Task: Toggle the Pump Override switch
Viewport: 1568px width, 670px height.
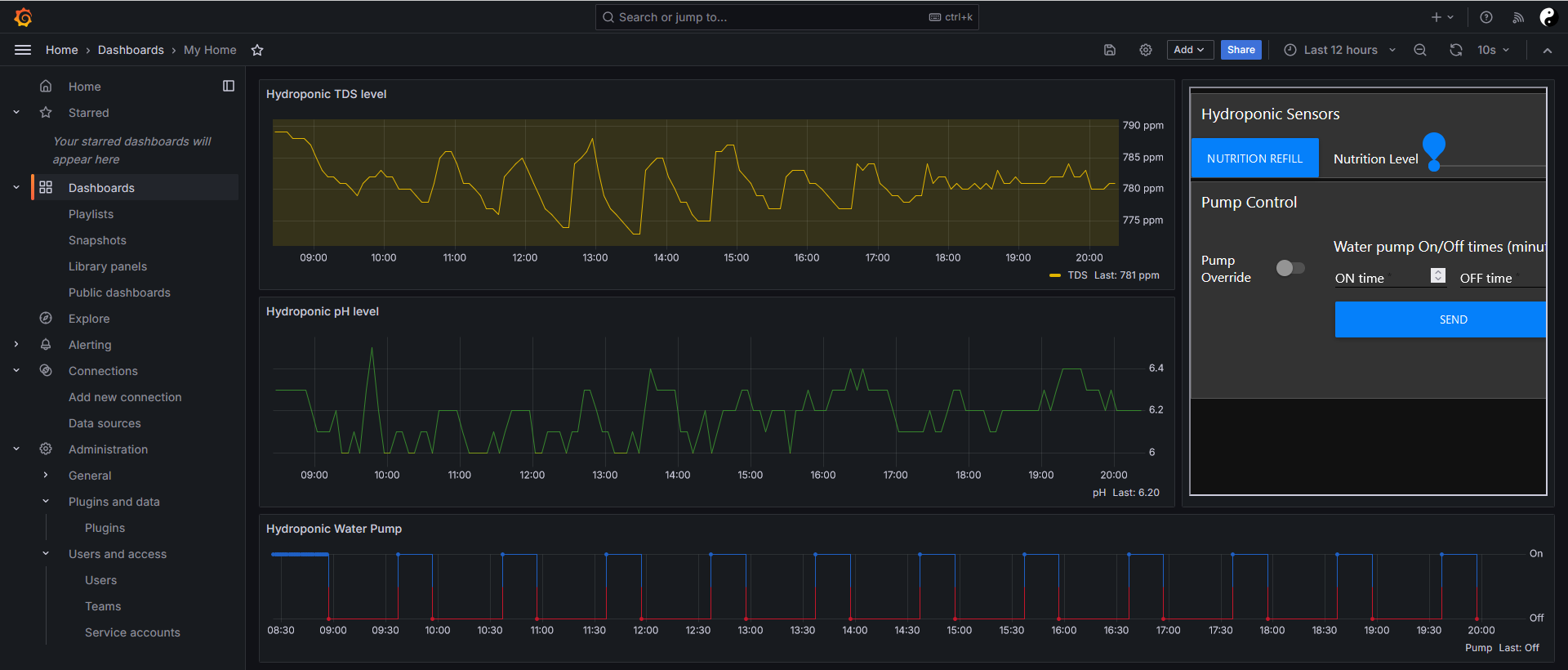Action: pos(1290,268)
